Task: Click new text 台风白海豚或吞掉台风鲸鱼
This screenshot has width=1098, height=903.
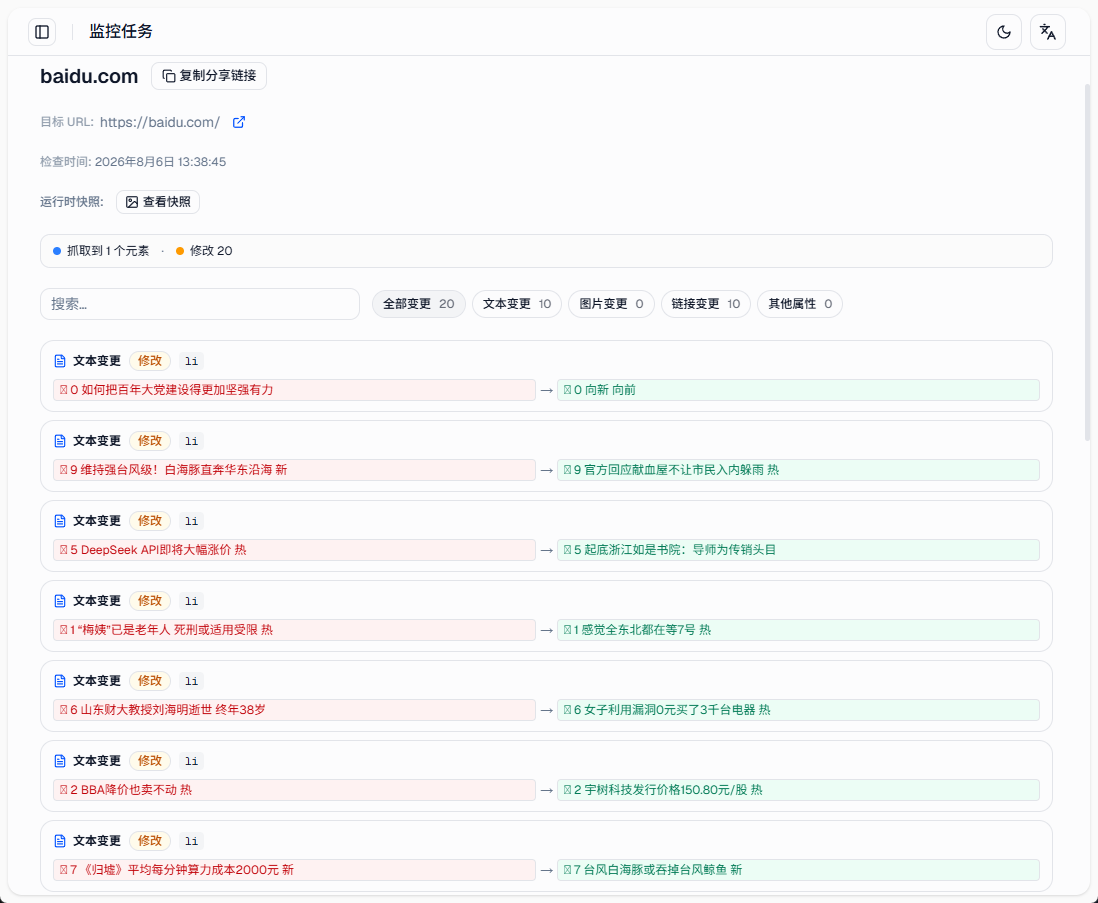Action: pyautogui.click(x=655, y=870)
